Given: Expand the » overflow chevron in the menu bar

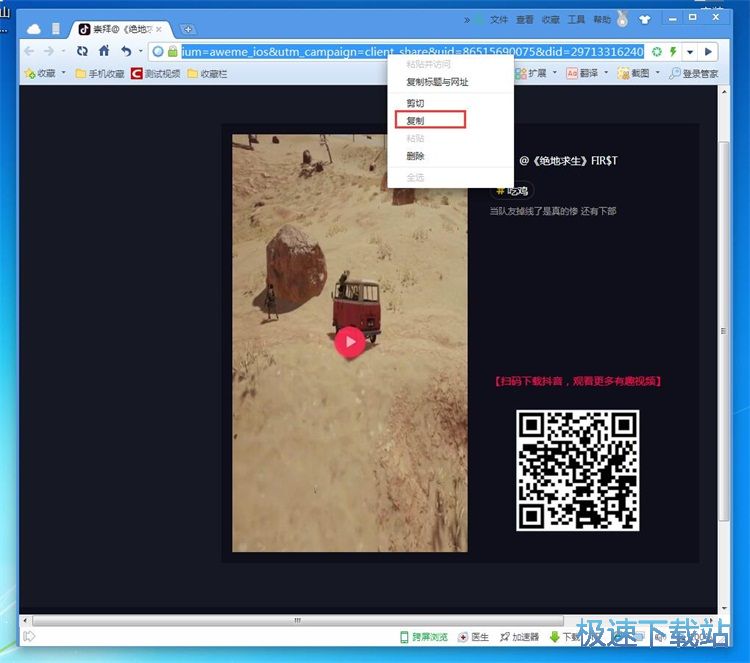Looking at the screenshot, I should pos(467,20).
